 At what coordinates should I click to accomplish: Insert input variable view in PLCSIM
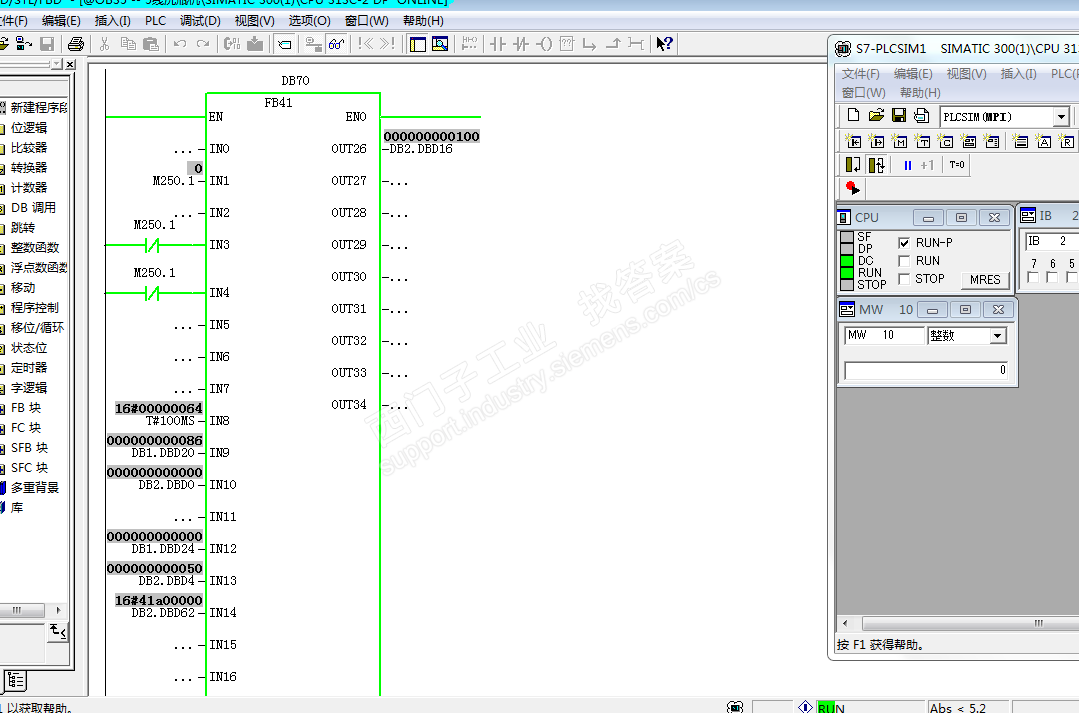pos(853,142)
